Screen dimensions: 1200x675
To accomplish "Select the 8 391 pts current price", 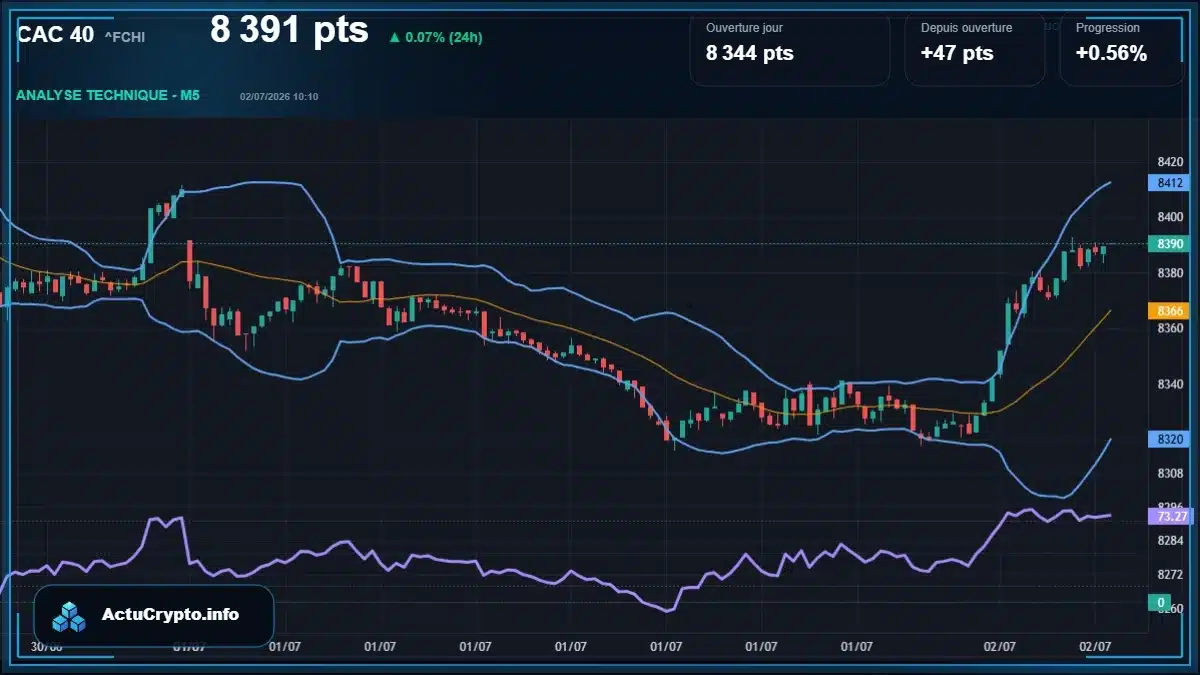I will pos(289,30).
